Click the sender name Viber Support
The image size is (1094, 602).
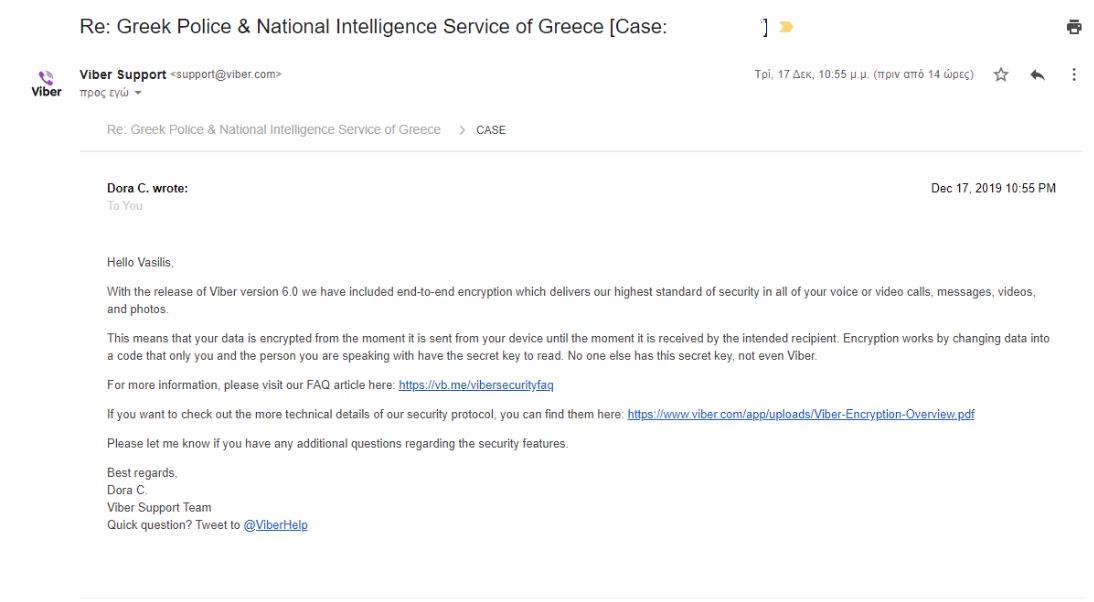123,75
